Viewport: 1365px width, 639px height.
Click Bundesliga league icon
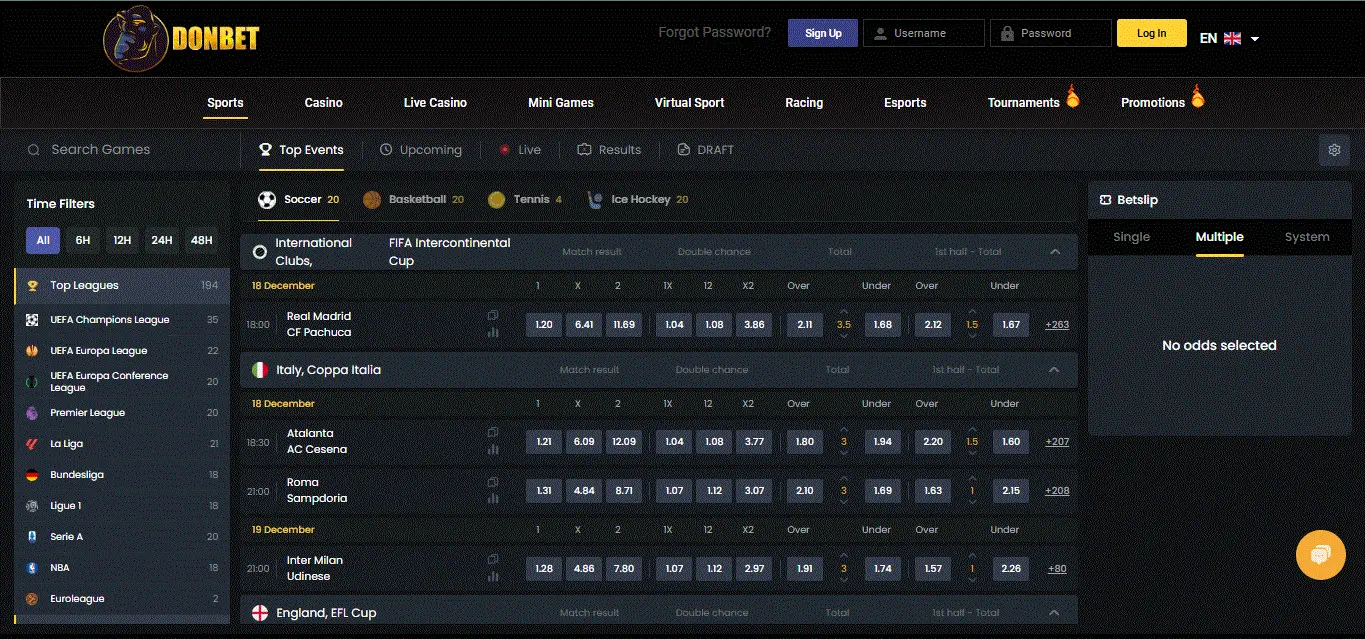[32, 475]
